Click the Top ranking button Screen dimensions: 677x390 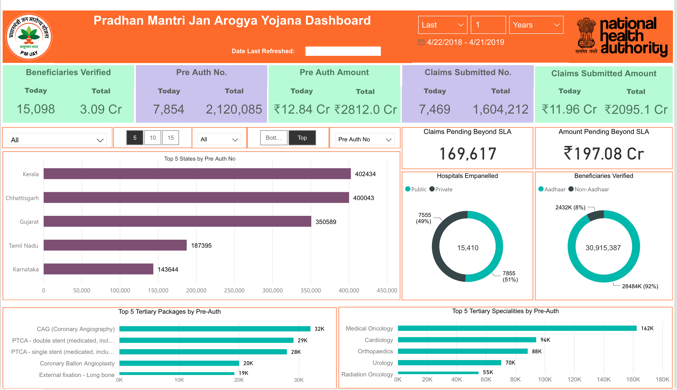coord(302,138)
